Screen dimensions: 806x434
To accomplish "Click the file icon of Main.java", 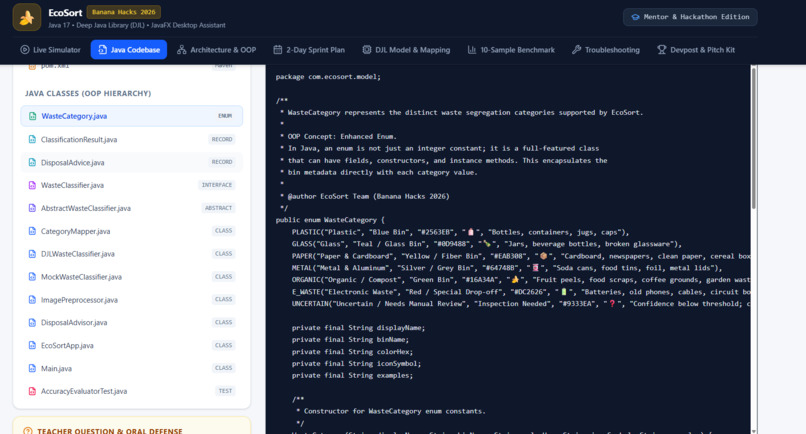I will coord(32,369).
